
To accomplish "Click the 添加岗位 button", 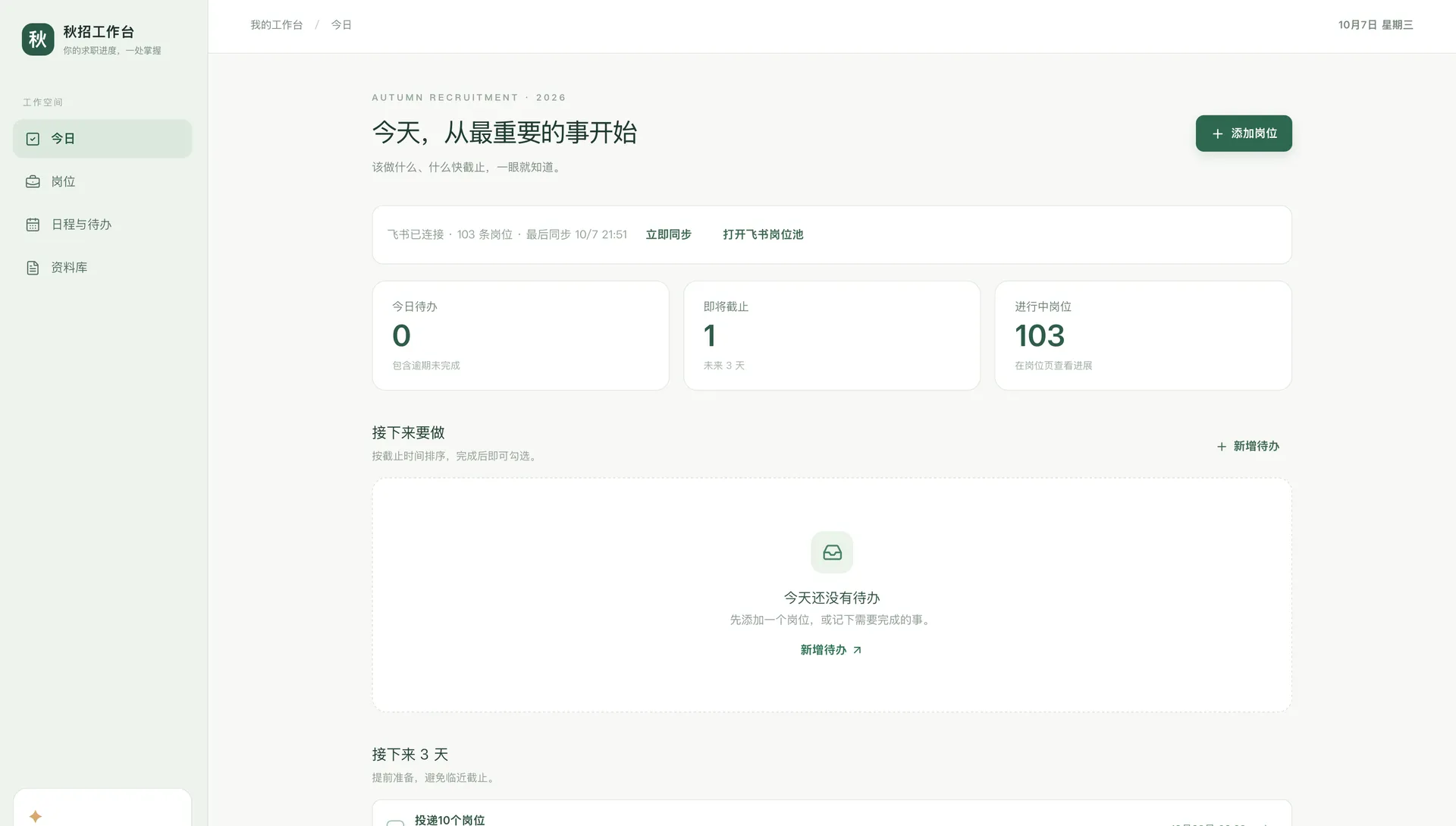I will click(1244, 133).
